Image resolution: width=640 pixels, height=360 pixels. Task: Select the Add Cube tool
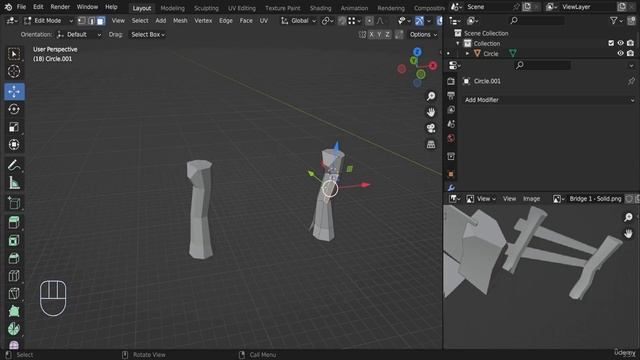click(x=14, y=203)
